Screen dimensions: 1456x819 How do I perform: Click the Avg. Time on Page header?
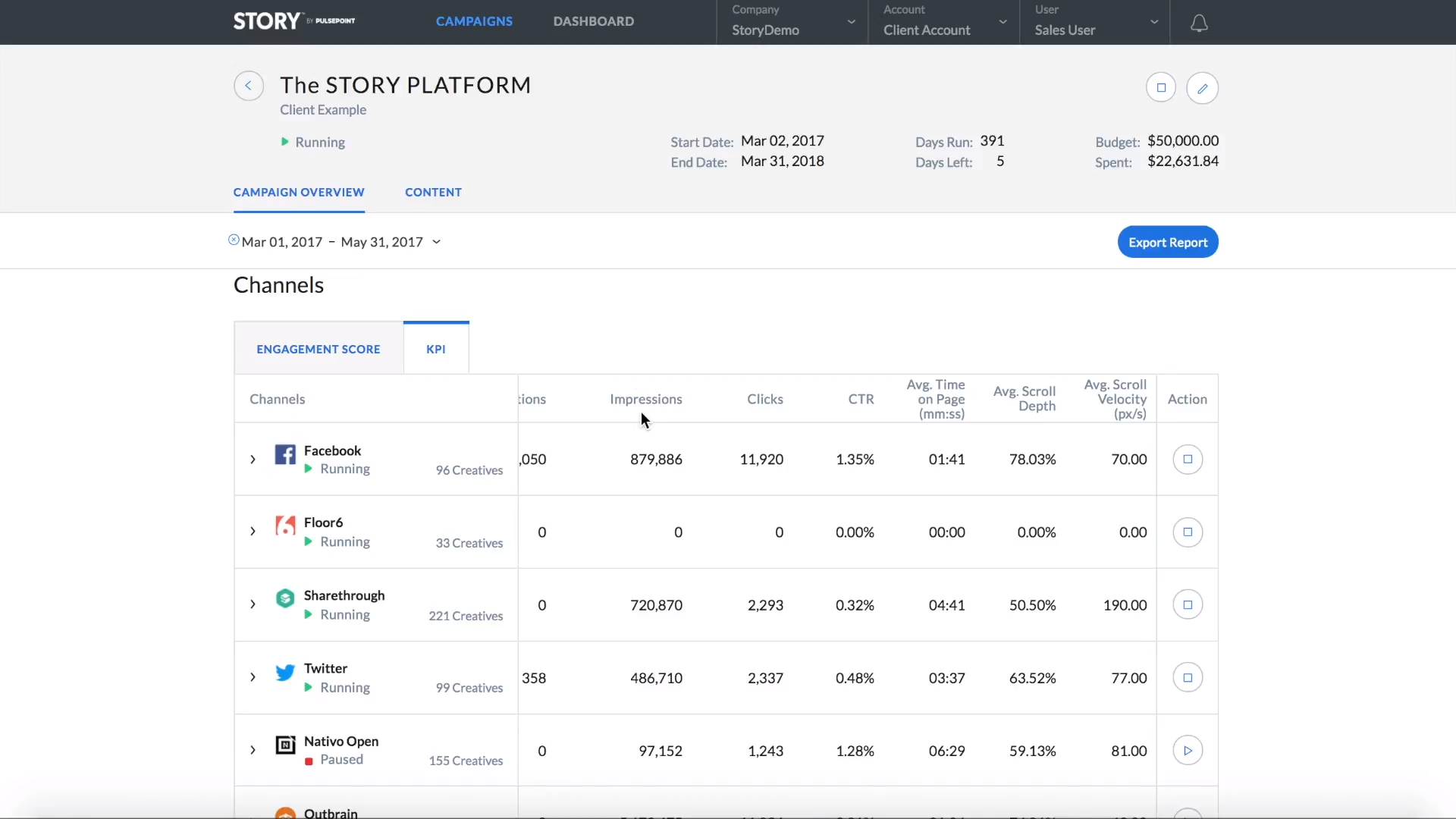click(x=936, y=399)
